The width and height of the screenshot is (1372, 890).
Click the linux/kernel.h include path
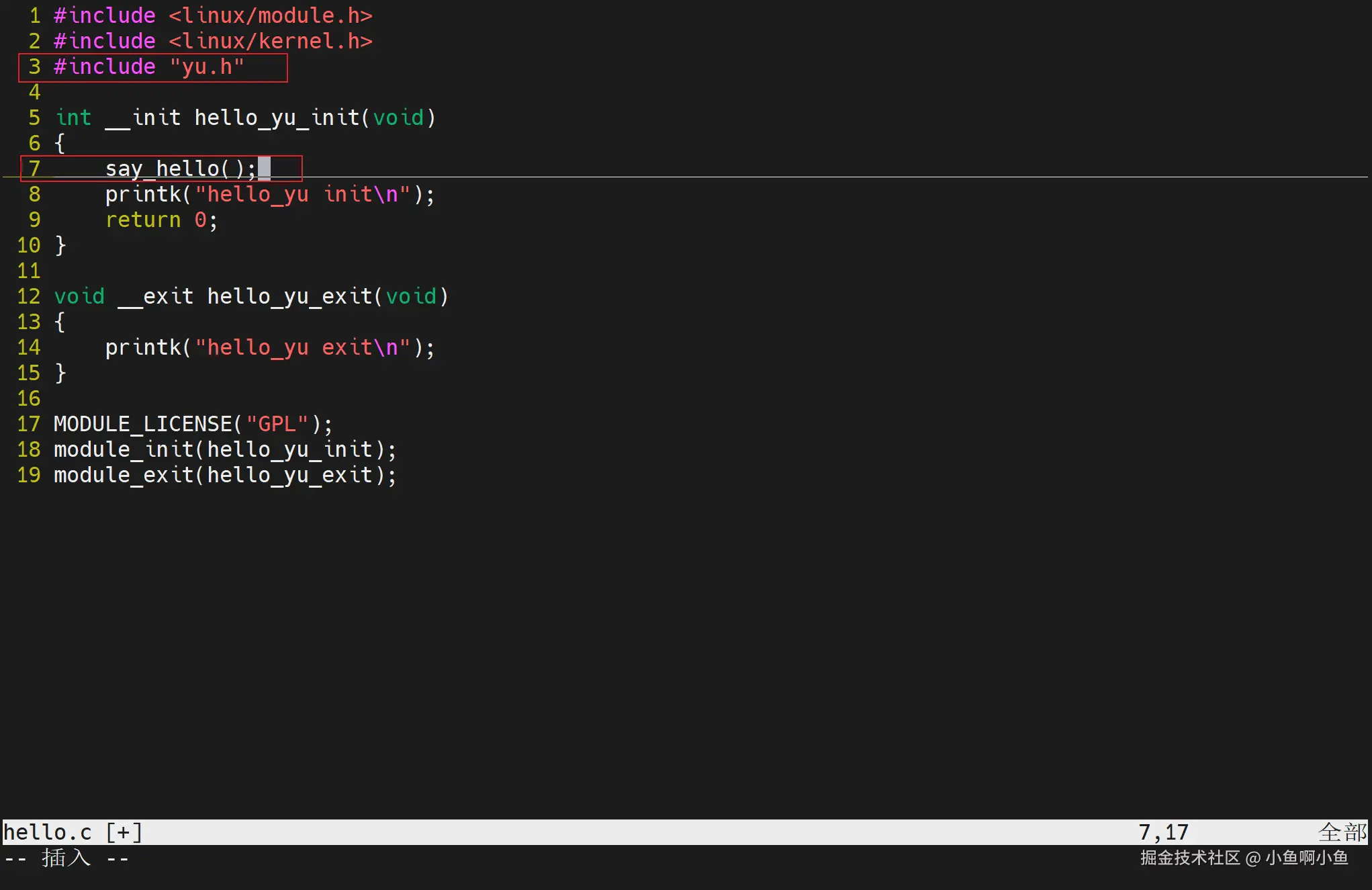[x=271, y=41]
